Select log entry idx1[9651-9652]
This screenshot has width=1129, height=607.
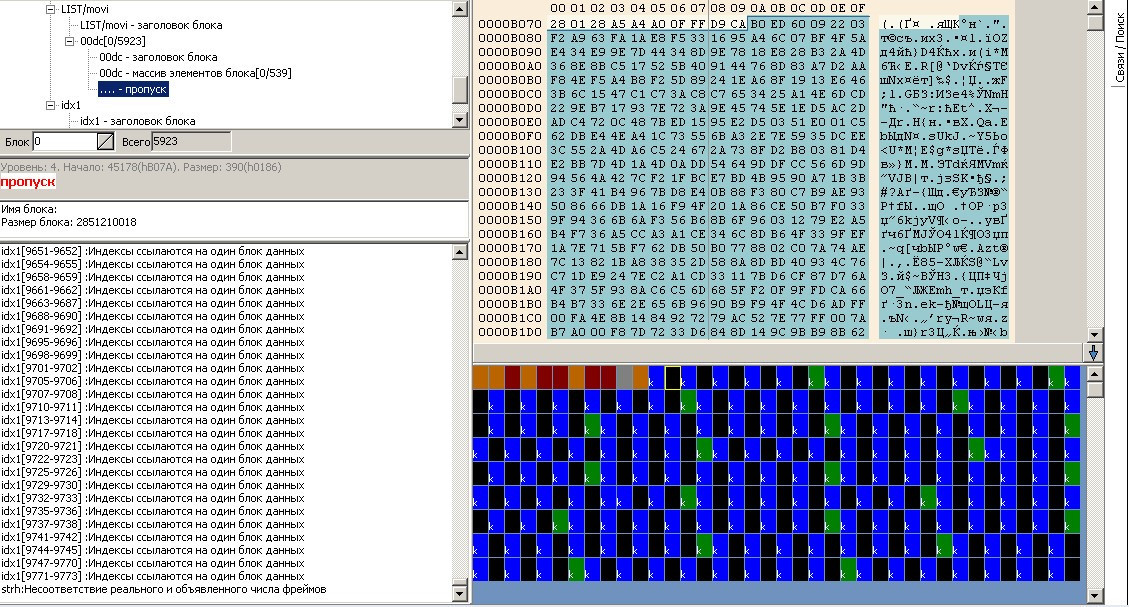point(152,251)
